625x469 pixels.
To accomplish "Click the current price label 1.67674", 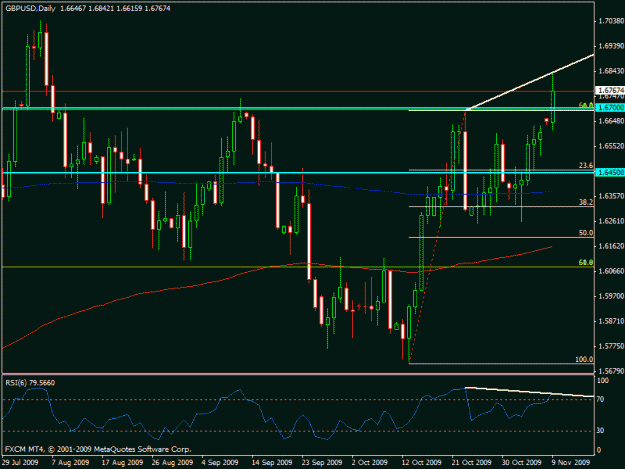I will (x=610, y=90).
